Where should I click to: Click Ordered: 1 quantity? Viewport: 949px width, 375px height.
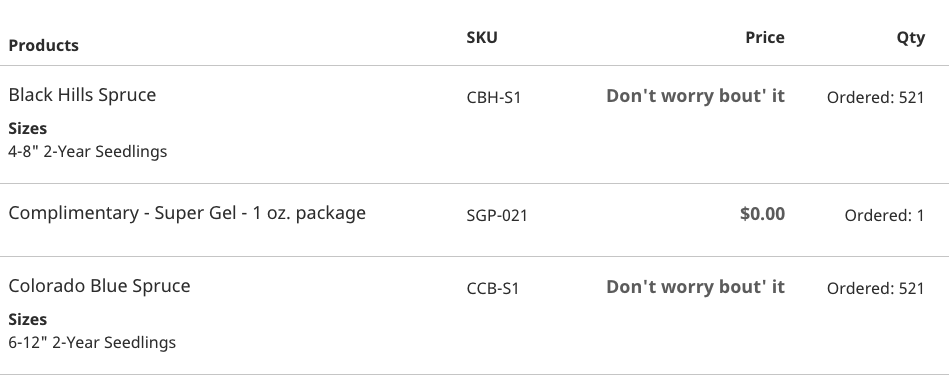click(884, 215)
